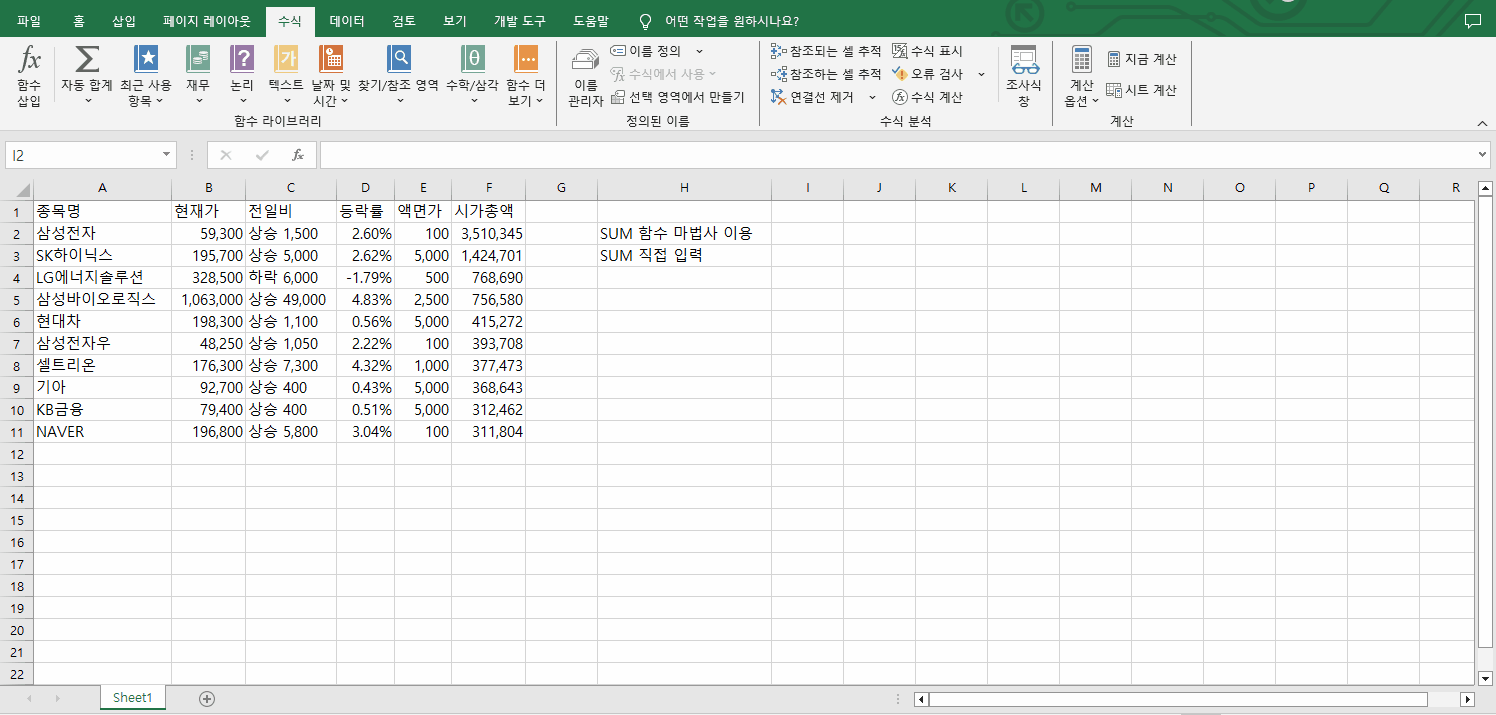Viewport: 1496px width, 715px height.
Task: Open the Name Box dropdown arrow
Action: (x=167, y=155)
